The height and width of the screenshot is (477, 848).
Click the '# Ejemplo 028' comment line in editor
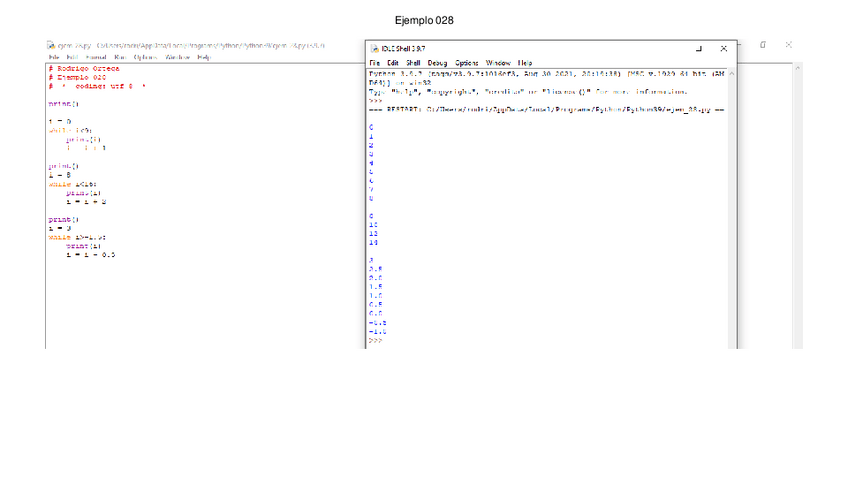[77, 77]
